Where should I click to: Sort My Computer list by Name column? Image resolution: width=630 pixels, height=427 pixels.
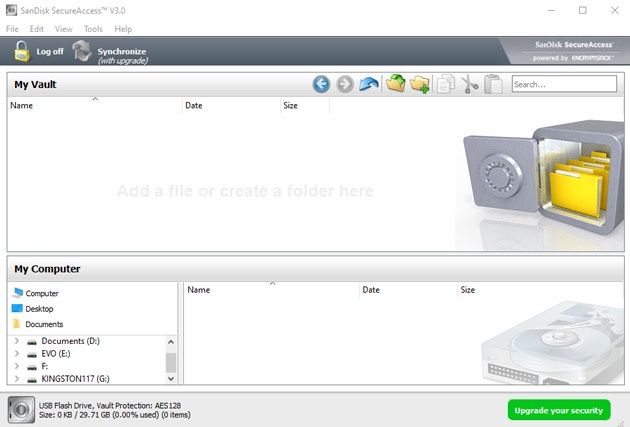click(x=272, y=290)
